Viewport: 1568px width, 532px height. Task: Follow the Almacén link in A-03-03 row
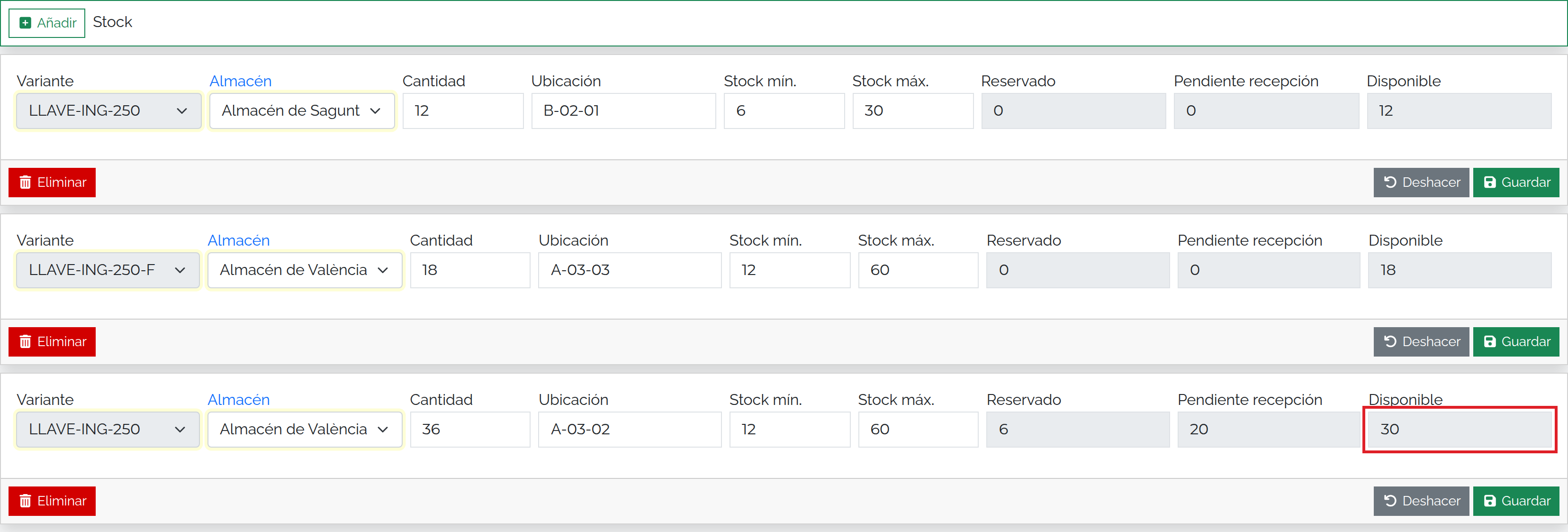click(x=239, y=241)
